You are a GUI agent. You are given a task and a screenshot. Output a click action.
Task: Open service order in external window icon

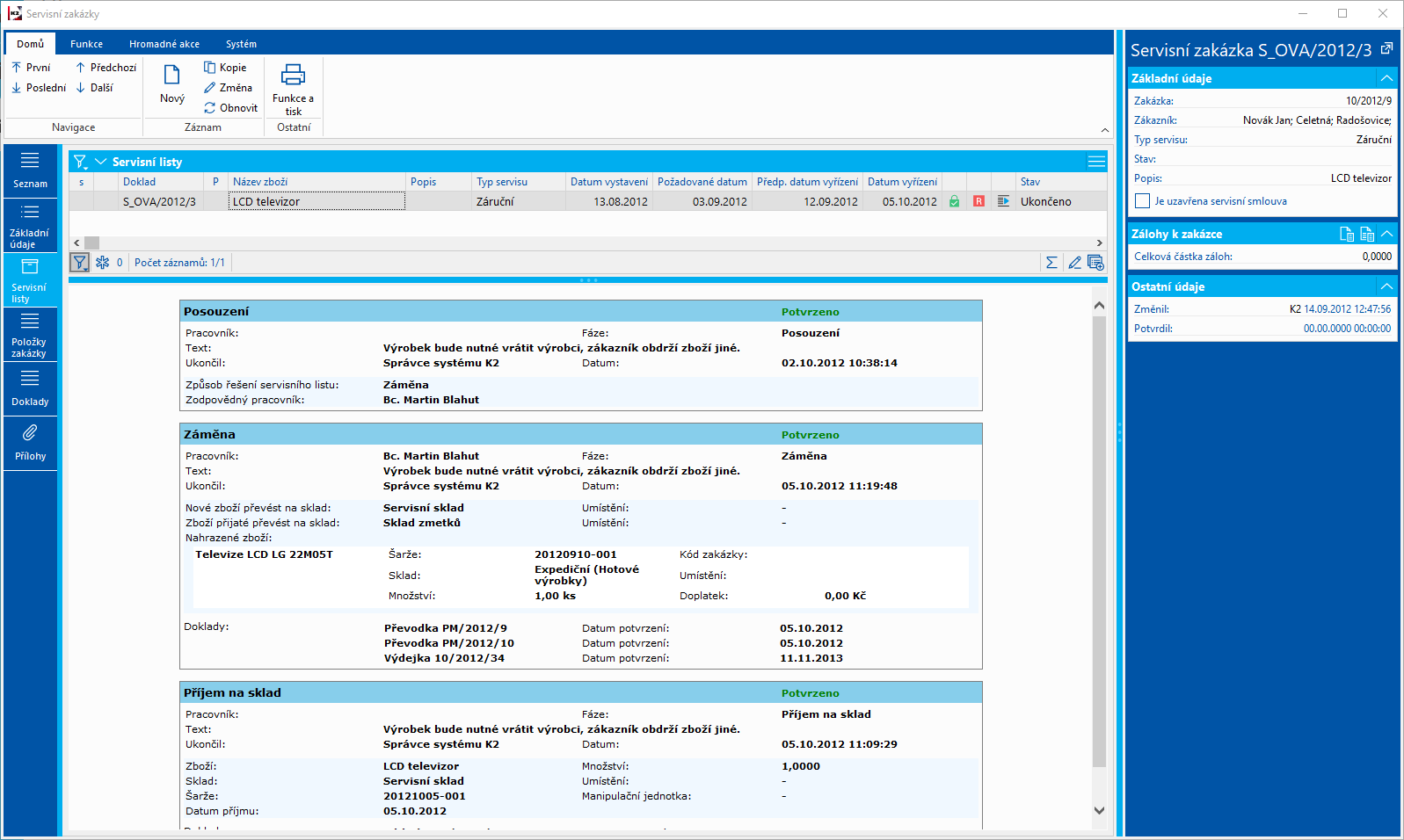coord(1386,49)
